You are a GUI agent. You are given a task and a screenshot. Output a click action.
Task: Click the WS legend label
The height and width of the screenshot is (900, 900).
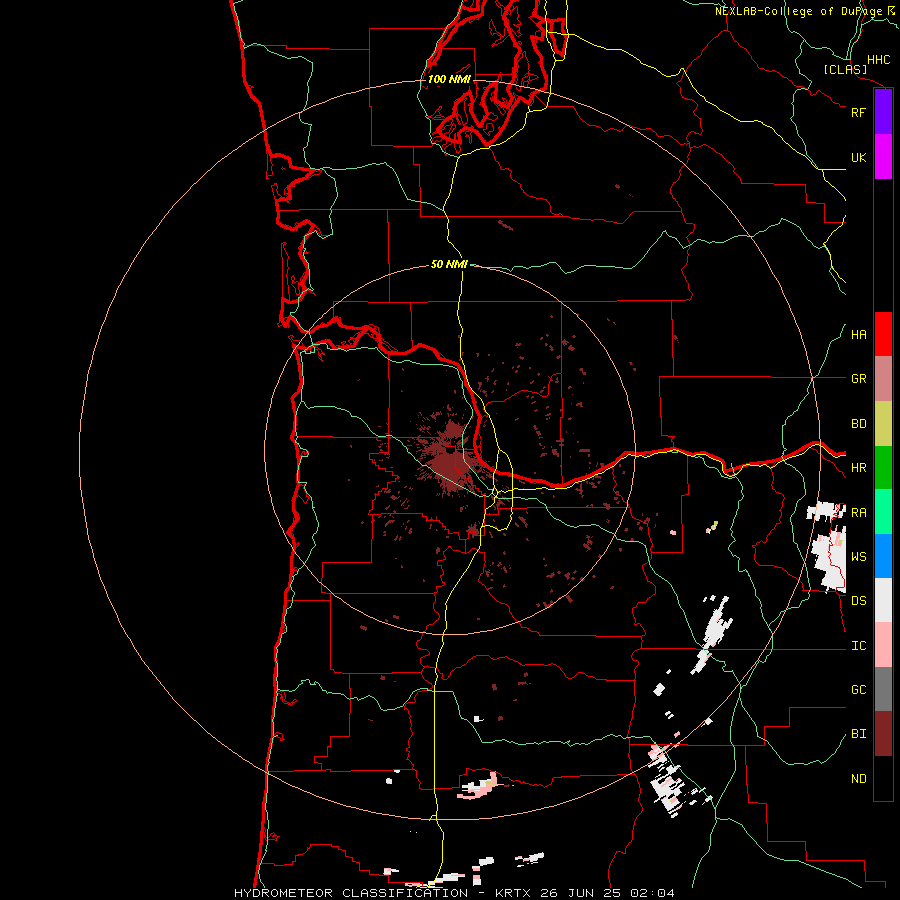[x=858, y=557]
